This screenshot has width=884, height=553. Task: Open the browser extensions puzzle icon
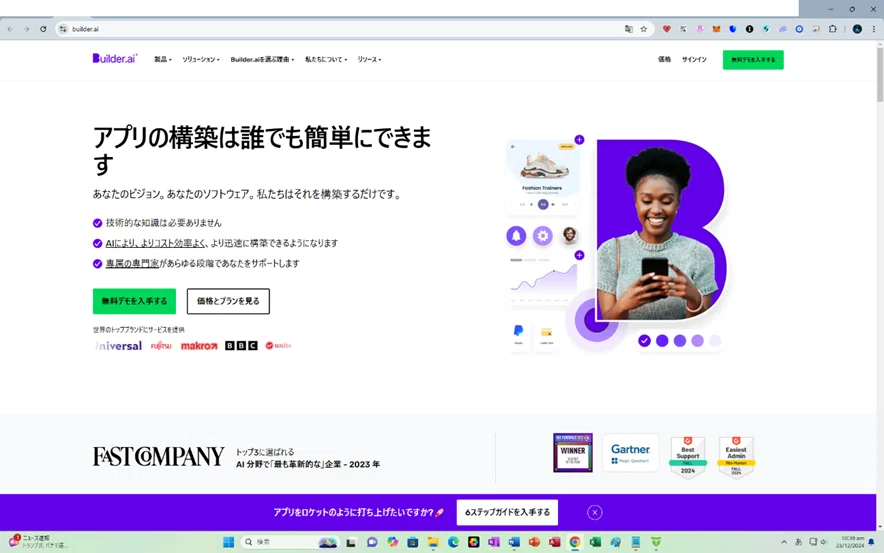pos(833,29)
